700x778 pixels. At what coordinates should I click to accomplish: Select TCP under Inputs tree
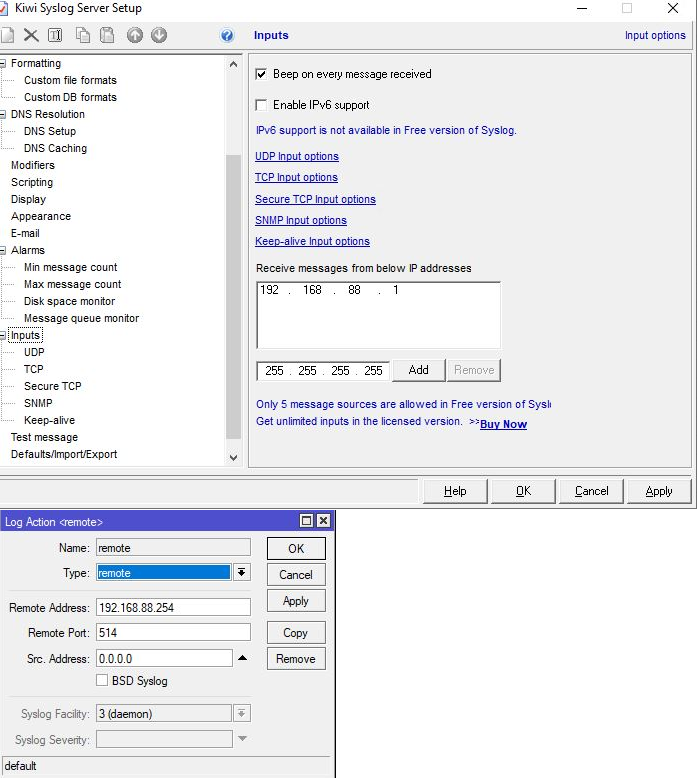point(33,369)
